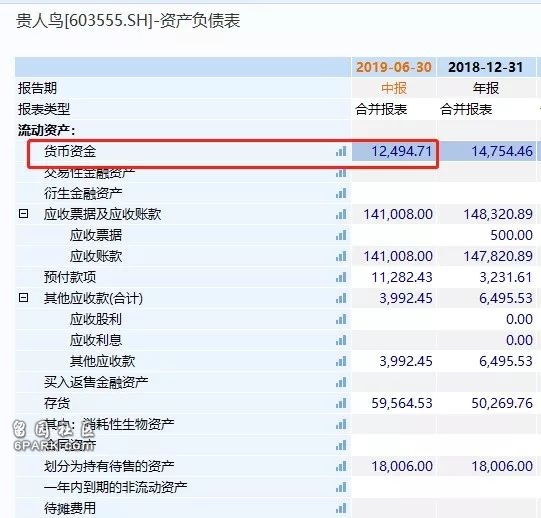Select the 一年内到期的非流动资产 row
Image resolution: width=541 pixels, height=518 pixels.
tap(275, 487)
